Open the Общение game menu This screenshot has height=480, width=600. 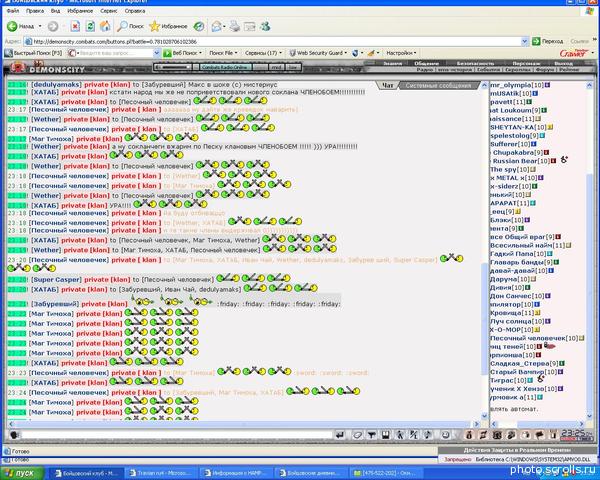tap(426, 63)
